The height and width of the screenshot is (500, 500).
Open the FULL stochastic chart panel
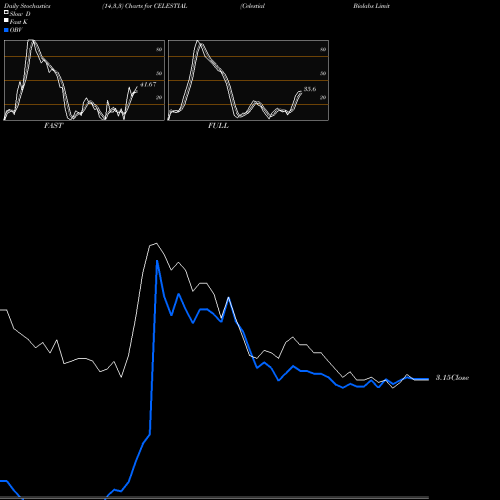click(x=248, y=80)
